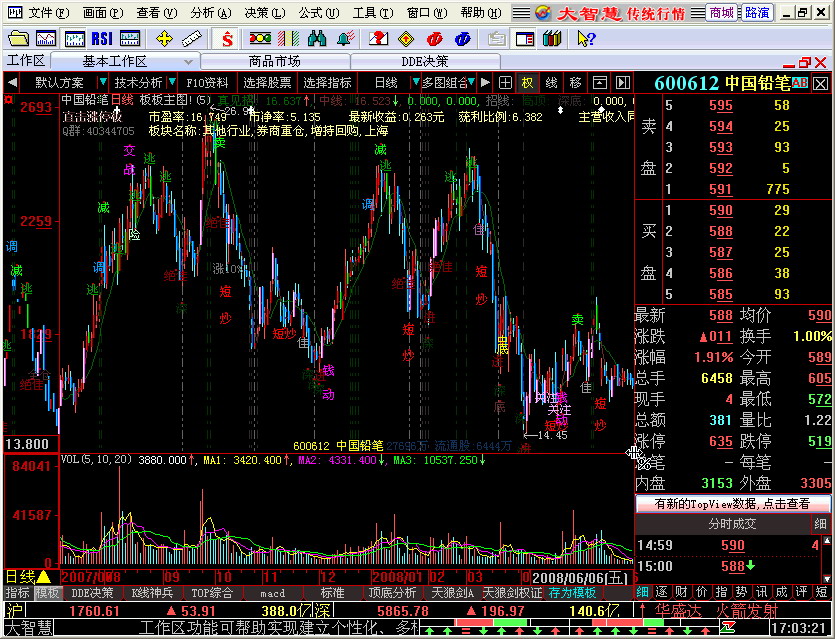
Task: Click the 17:03:21 clock in status bar
Action: pyautogui.click(x=799, y=628)
